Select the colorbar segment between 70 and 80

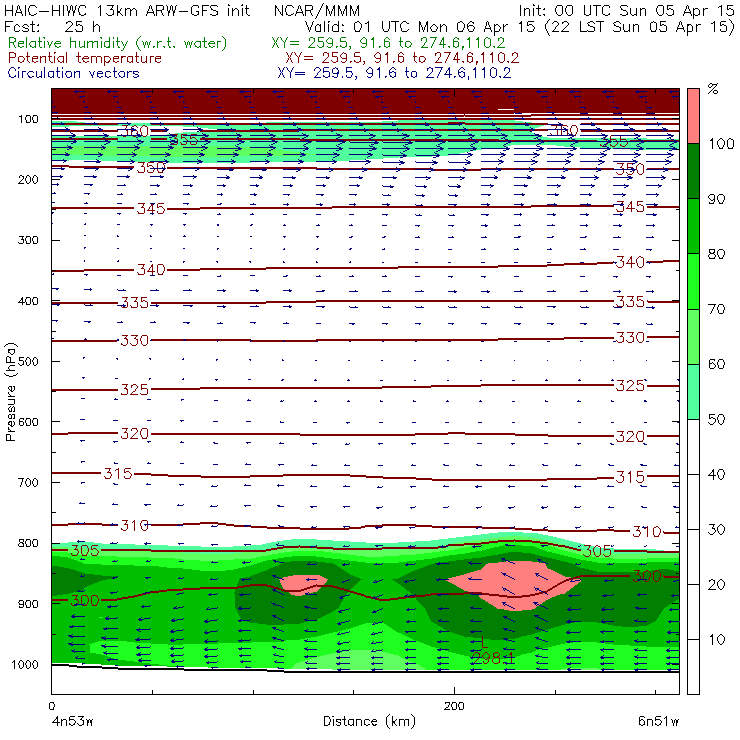(x=693, y=281)
